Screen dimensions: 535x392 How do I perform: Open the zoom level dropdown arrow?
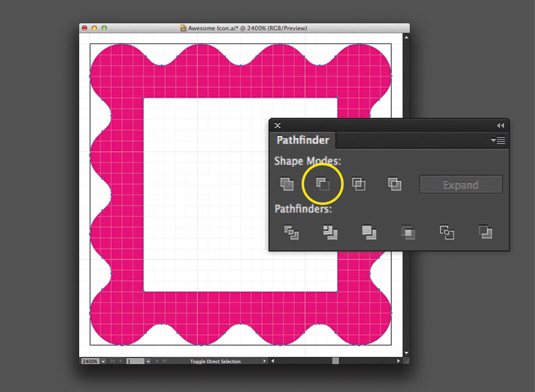[103, 361]
